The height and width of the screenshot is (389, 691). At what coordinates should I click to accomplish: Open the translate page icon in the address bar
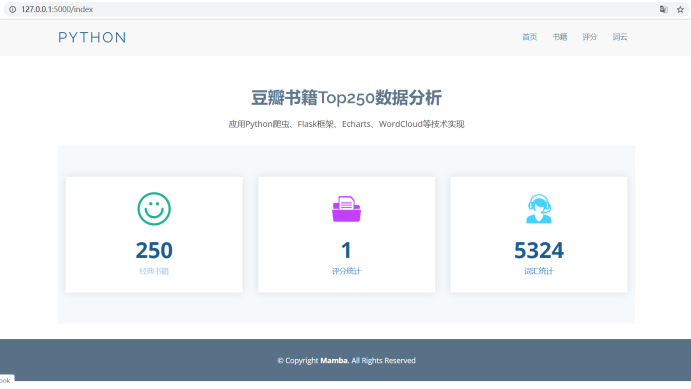(x=663, y=9)
